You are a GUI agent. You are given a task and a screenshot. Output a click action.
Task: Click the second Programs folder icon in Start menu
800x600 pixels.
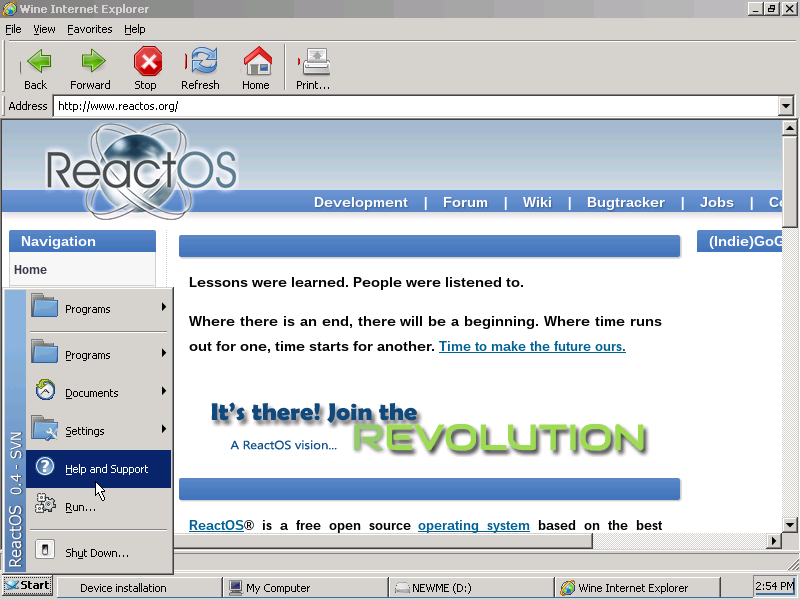[44, 352]
